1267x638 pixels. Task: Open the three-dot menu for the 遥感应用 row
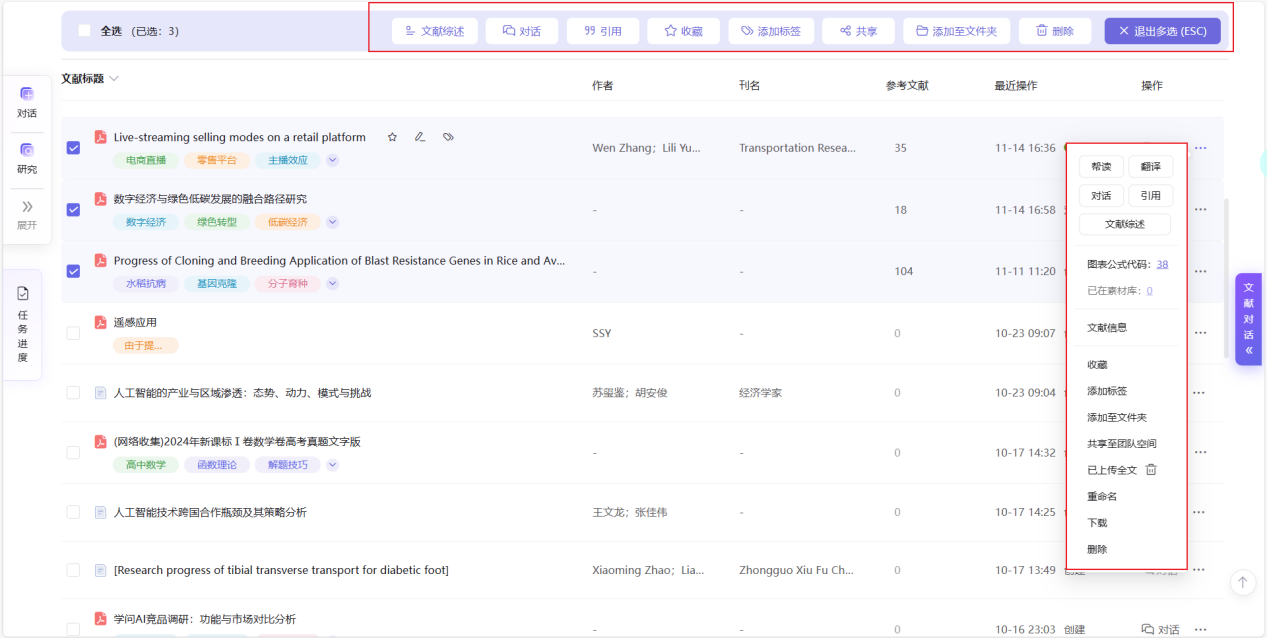point(1199,333)
